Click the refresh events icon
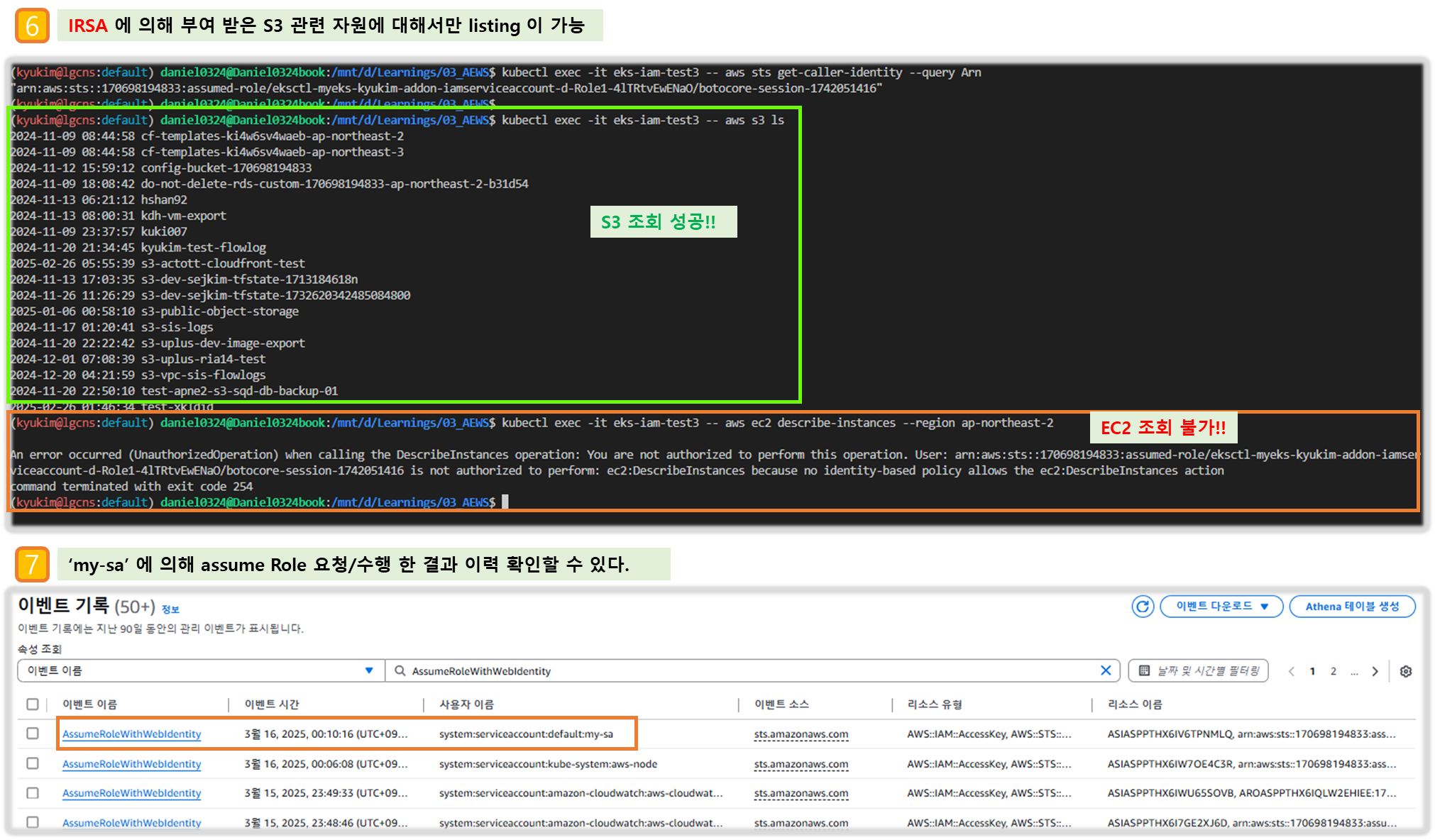The image size is (1435, 840). [x=1142, y=607]
